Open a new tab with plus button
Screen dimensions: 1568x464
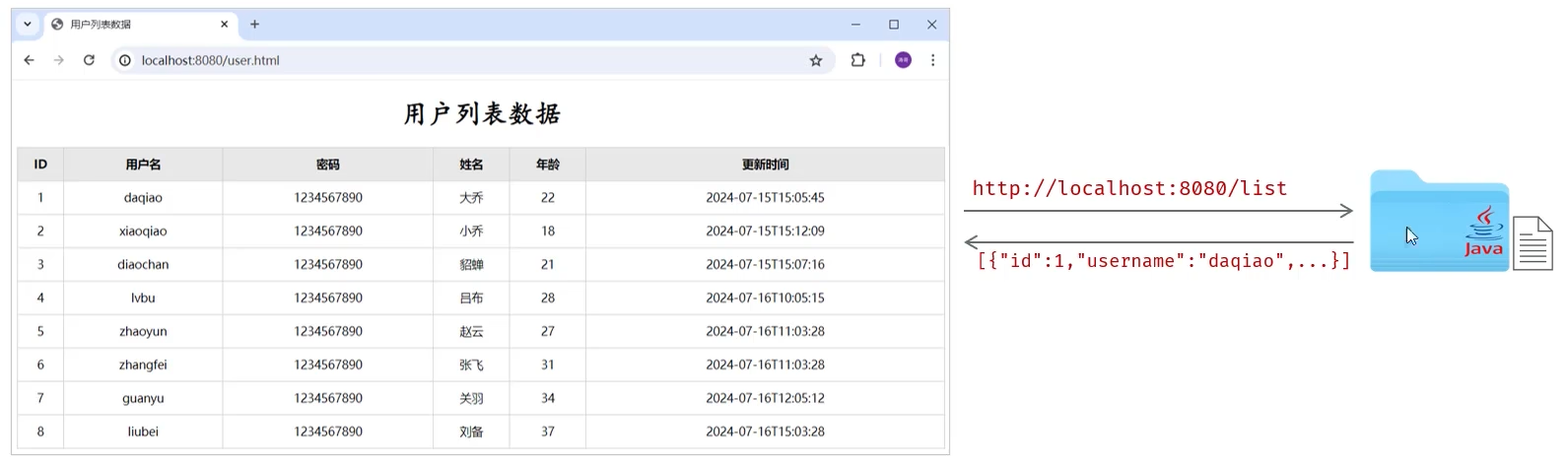coord(254,24)
